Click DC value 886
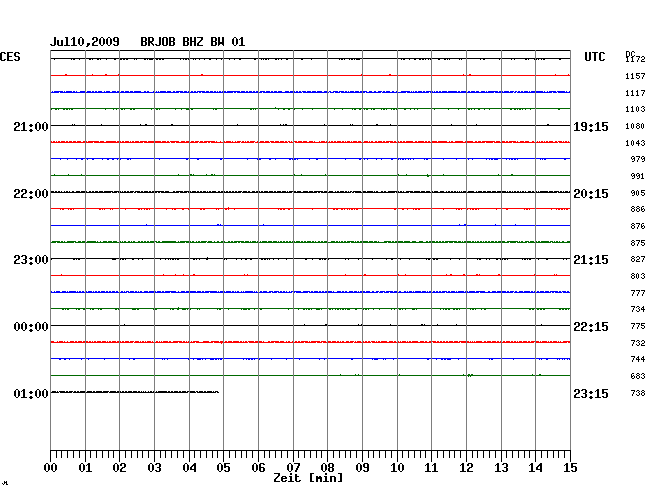Screen dimensions: 650x494 (638, 209)
